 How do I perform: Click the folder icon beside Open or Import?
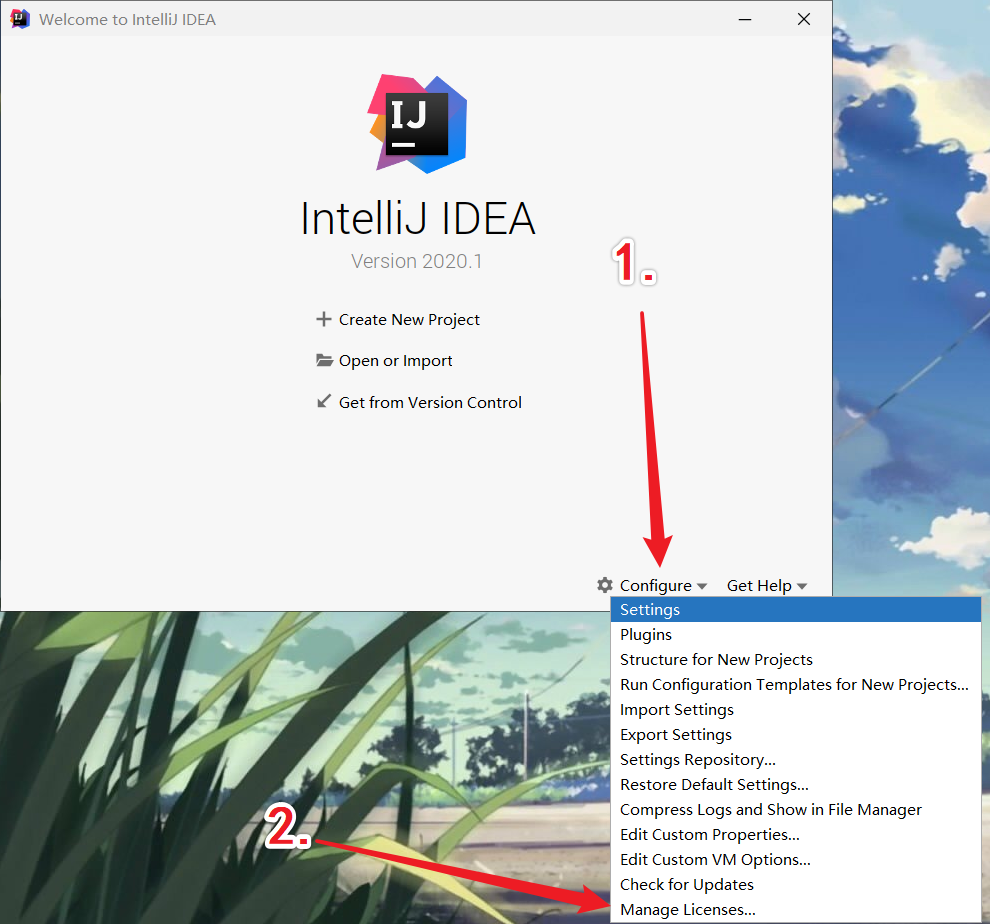324,360
